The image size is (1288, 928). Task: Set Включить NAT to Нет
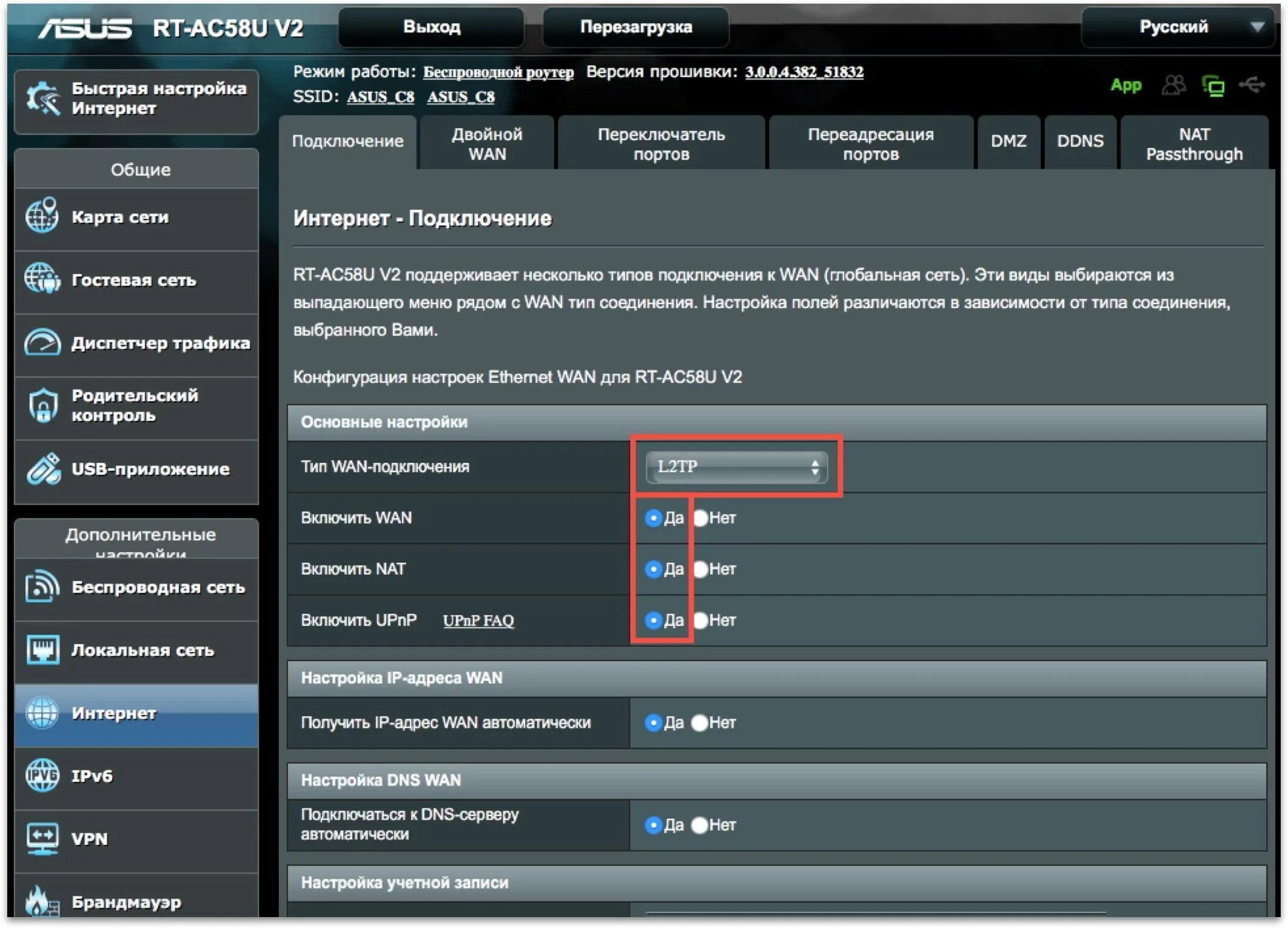(700, 569)
